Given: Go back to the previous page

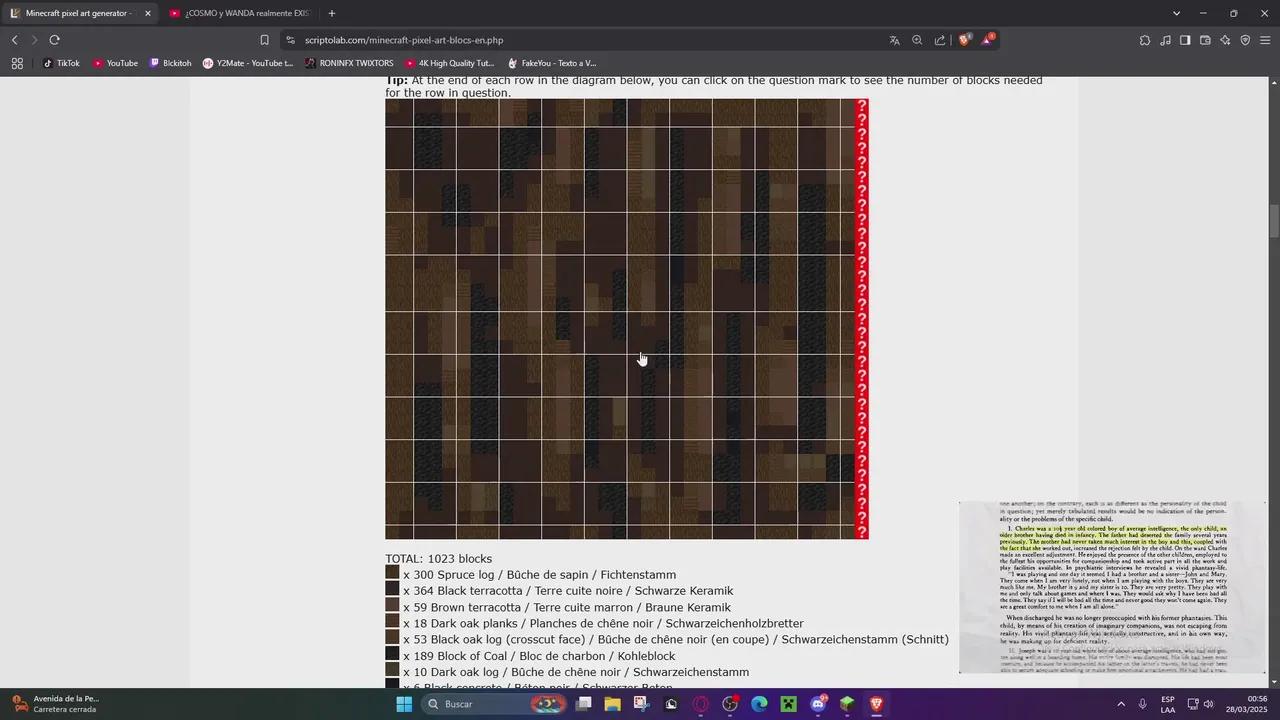Looking at the screenshot, I should (14, 40).
